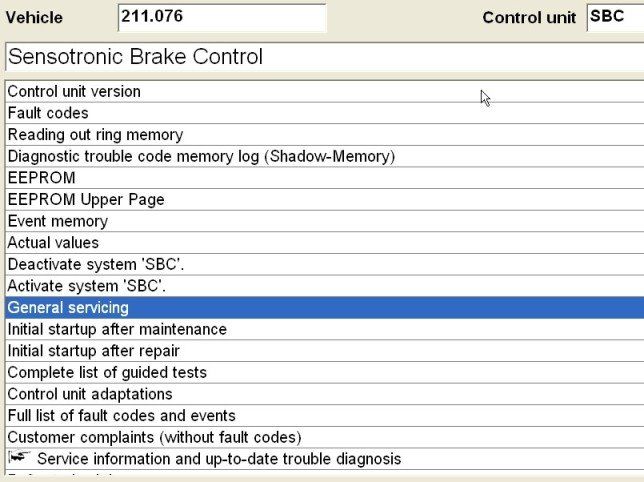Open Reading out ring memory

pyautogui.click(x=95, y=135)
